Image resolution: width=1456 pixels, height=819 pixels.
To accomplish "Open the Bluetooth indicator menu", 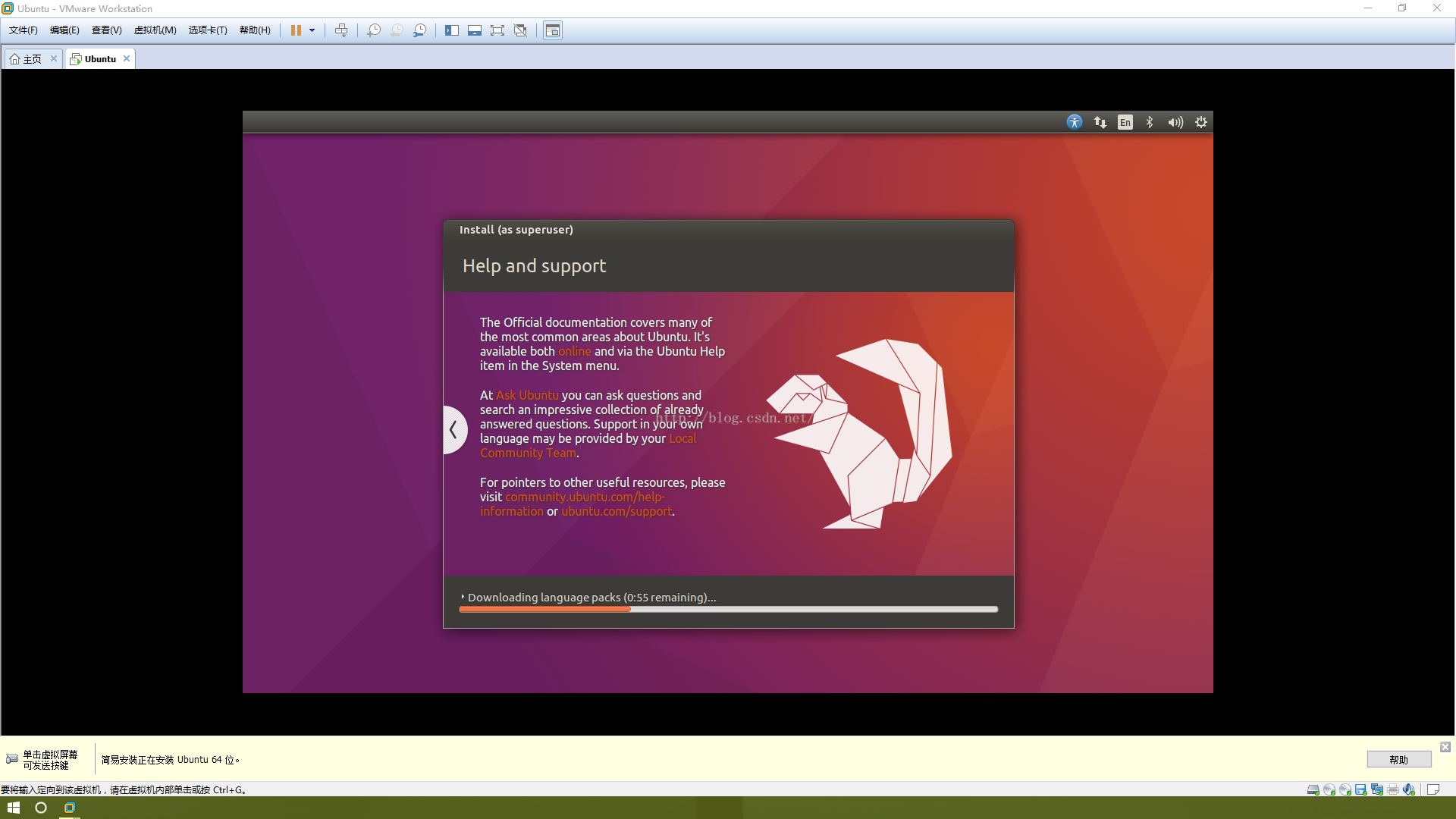I will (x=1150, y=122).
